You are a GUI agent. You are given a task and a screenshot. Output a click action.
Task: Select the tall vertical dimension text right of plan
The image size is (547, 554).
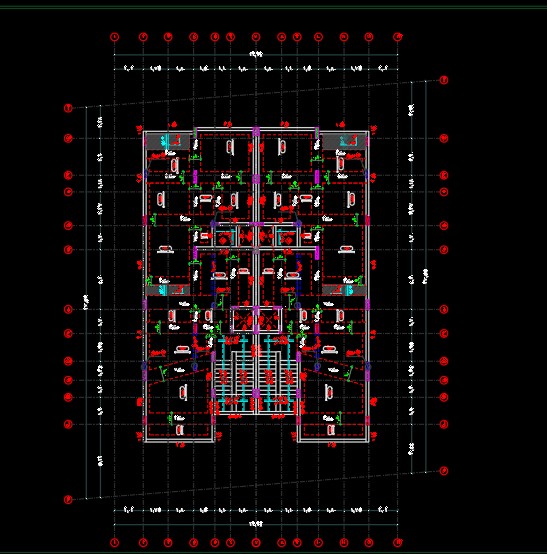425,276
